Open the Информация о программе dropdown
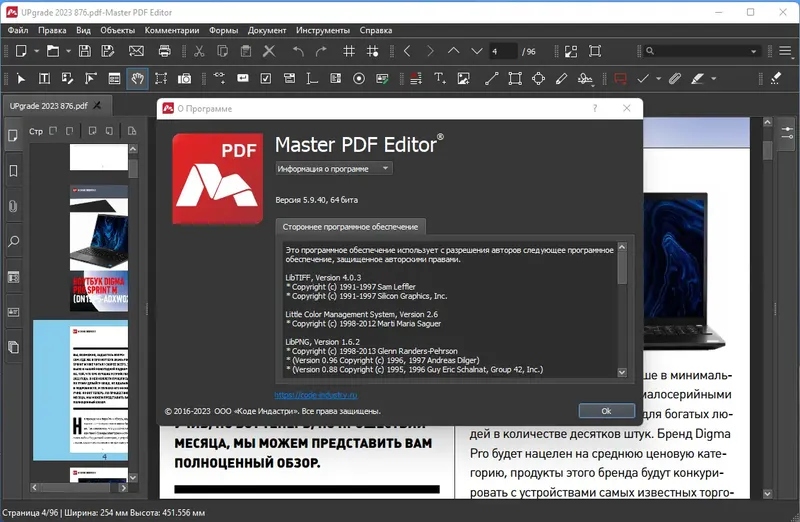The width and height of the screenshot is (800, 522). pos(334,168)
